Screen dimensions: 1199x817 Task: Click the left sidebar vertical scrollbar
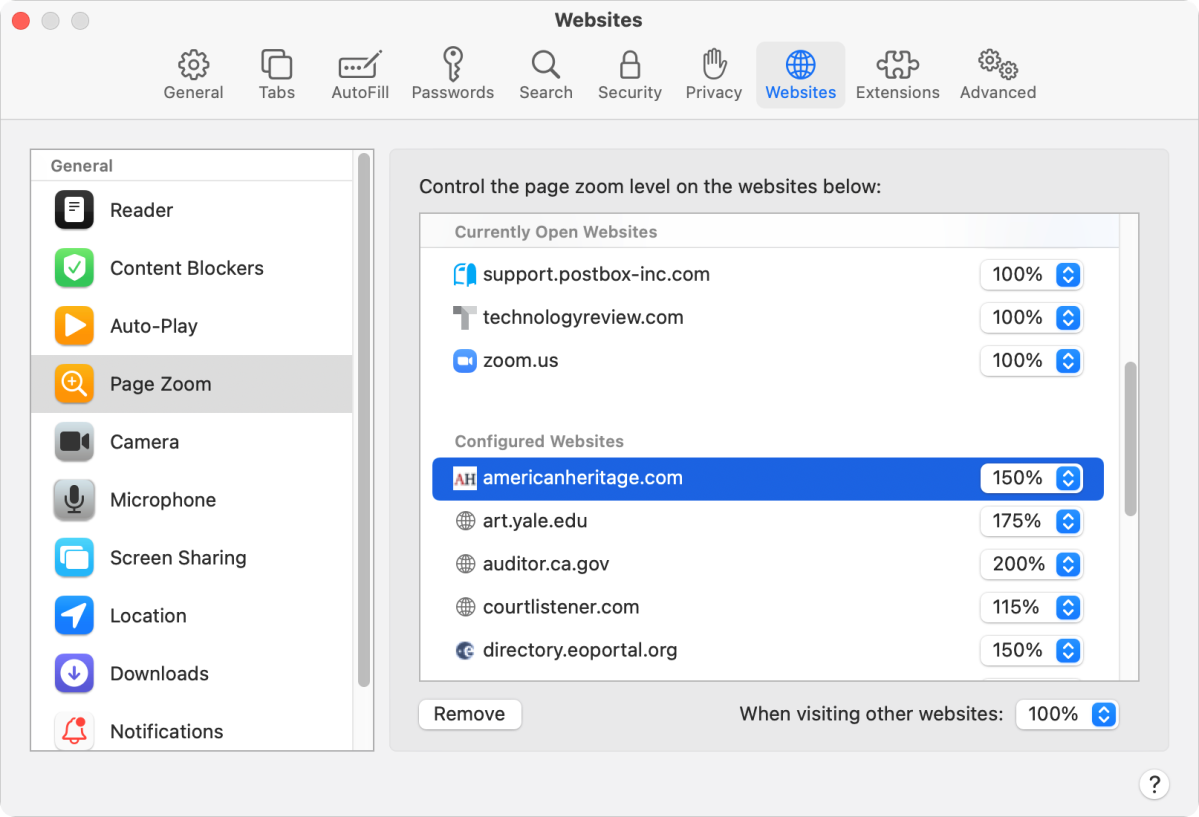364,419
